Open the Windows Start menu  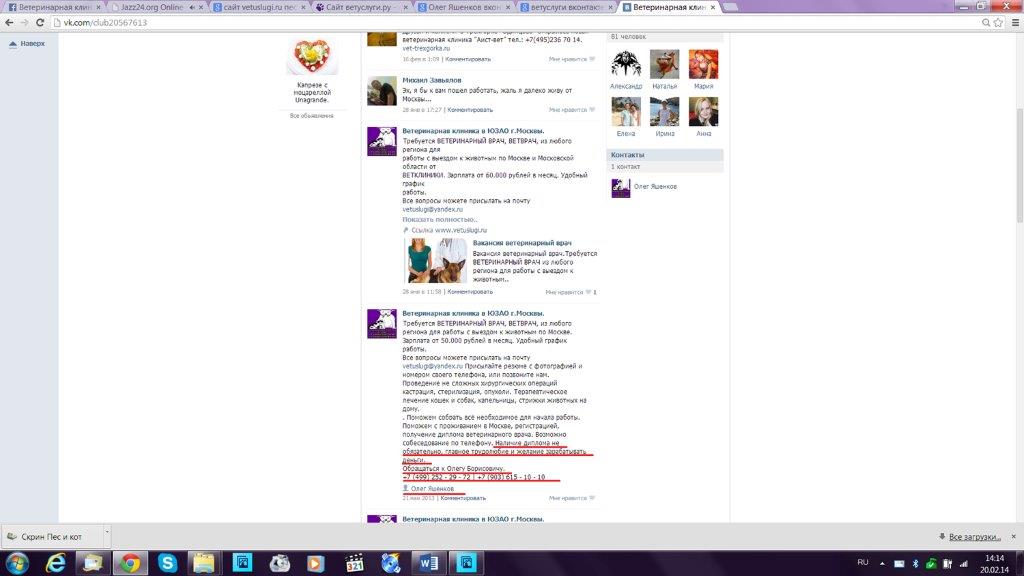point(17,562)
